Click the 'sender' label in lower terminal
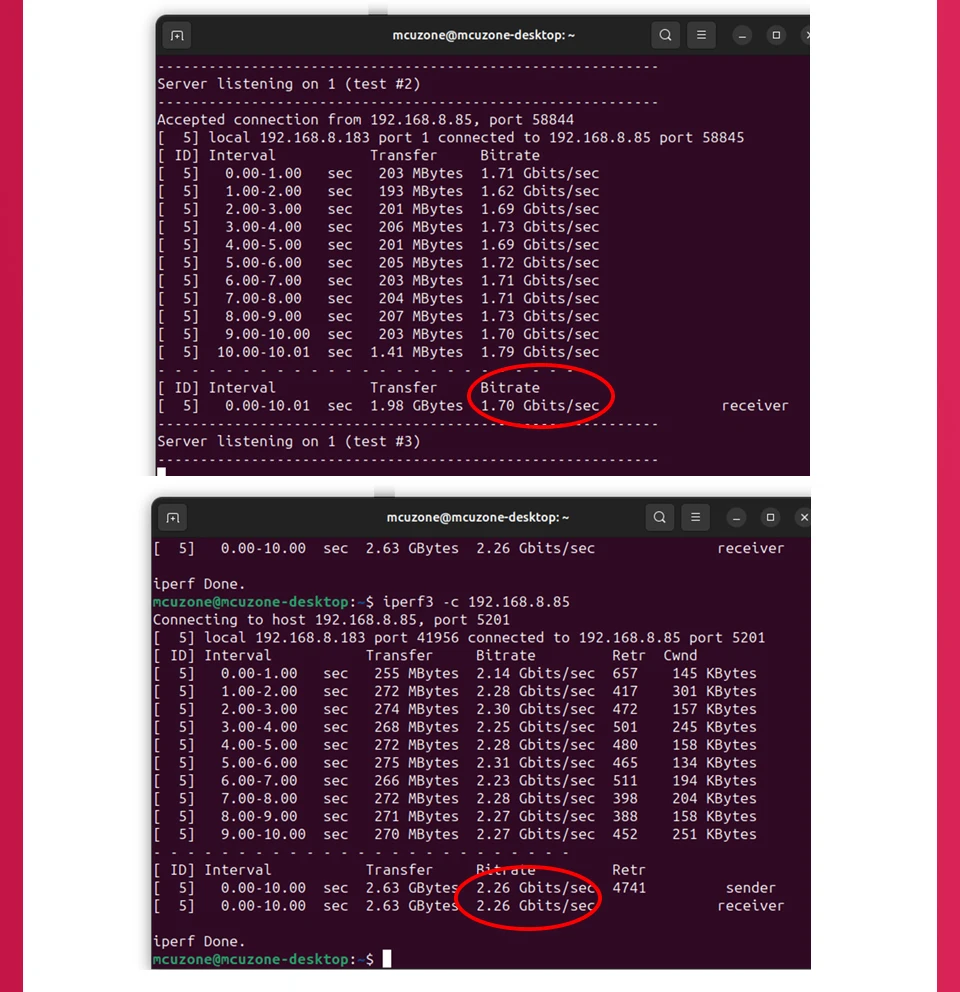Screen dimensions: 960x992 click(751, 888)
